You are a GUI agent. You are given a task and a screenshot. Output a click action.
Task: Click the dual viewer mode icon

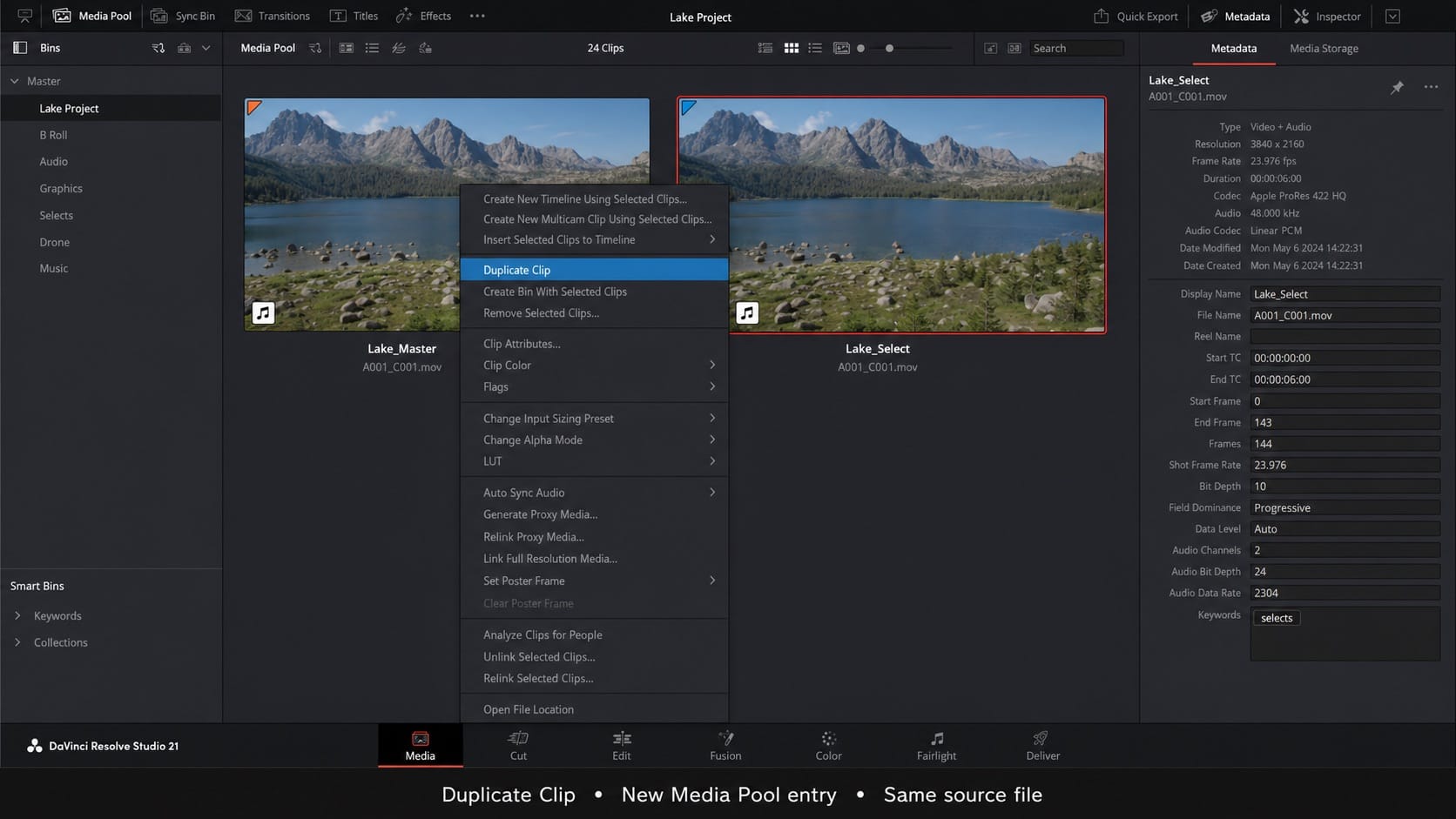(x=1014, y=48)
